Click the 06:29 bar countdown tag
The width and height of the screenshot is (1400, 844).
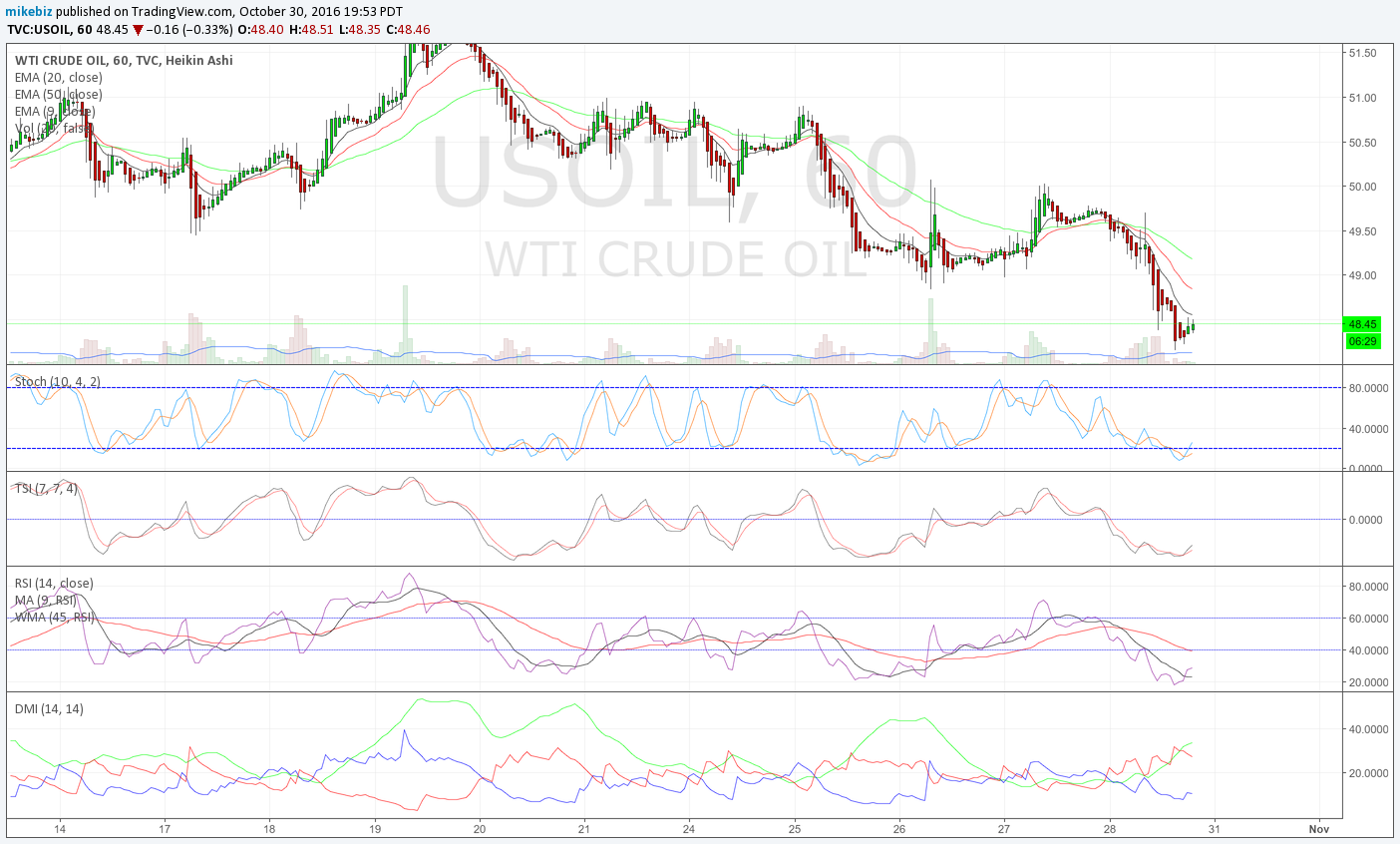coord(1362,341)
